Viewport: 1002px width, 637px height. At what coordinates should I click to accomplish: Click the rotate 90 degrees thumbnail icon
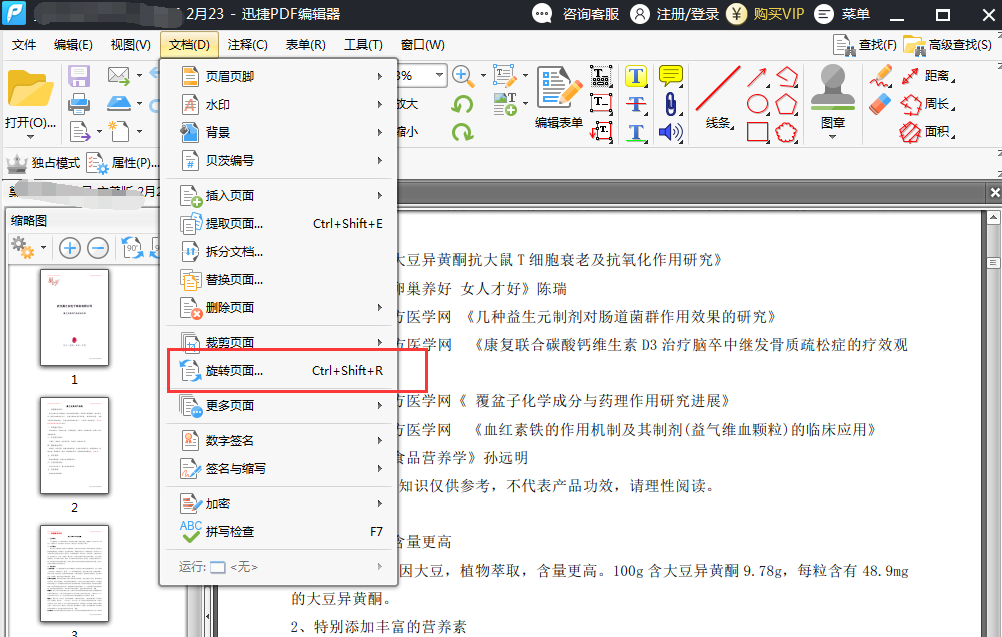(133, 248)
